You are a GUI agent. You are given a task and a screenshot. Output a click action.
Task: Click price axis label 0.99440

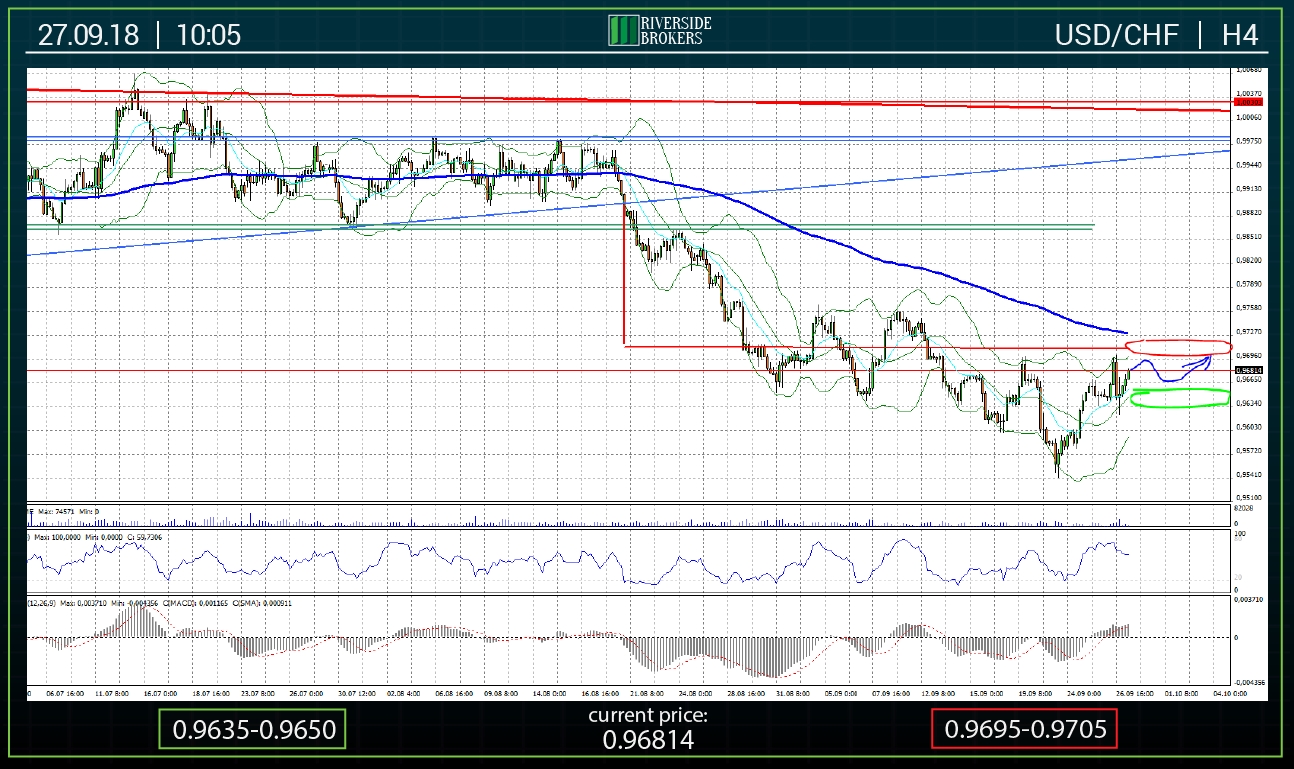tap(1249, 165)
